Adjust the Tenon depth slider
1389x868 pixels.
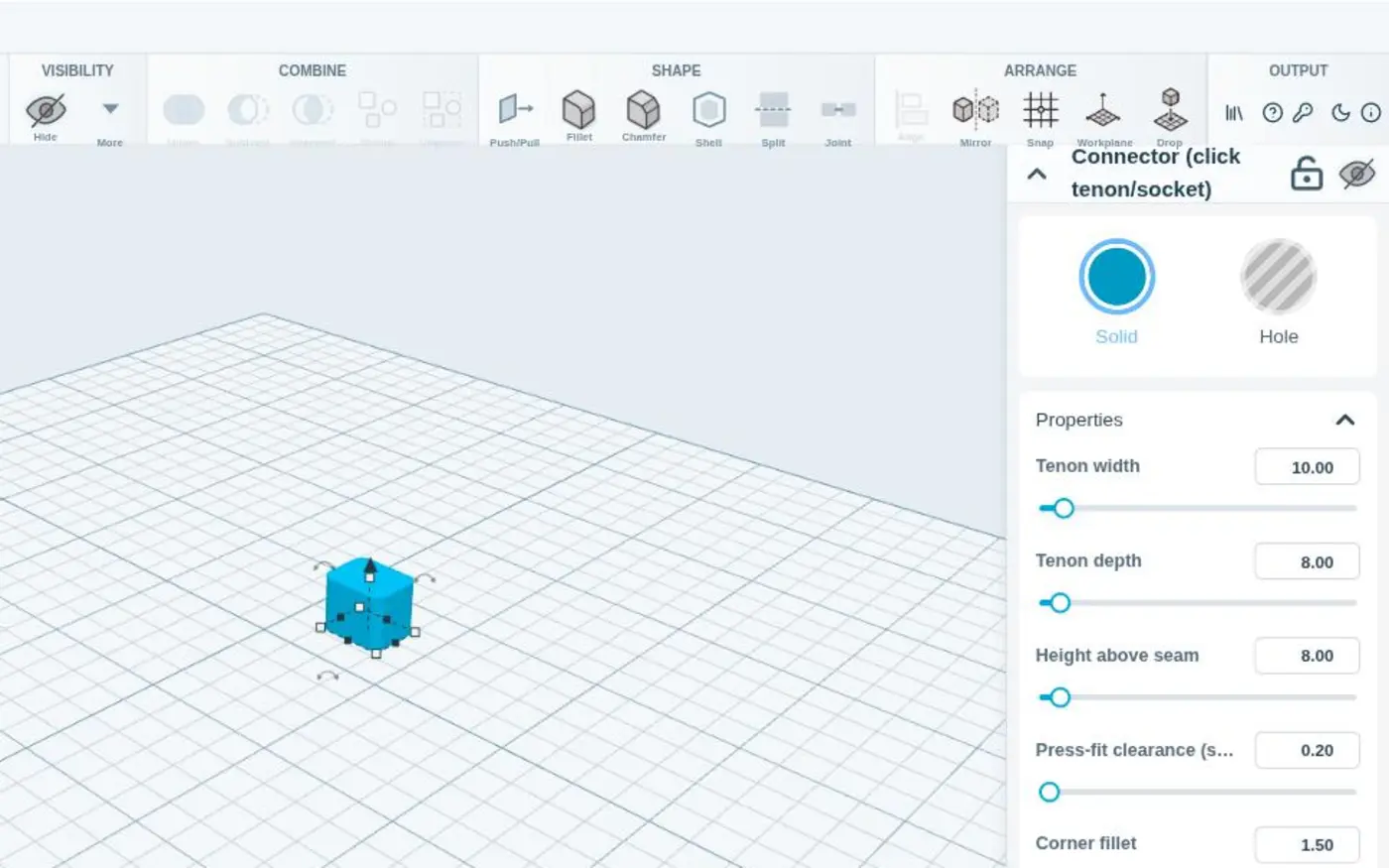[1198, 602]
